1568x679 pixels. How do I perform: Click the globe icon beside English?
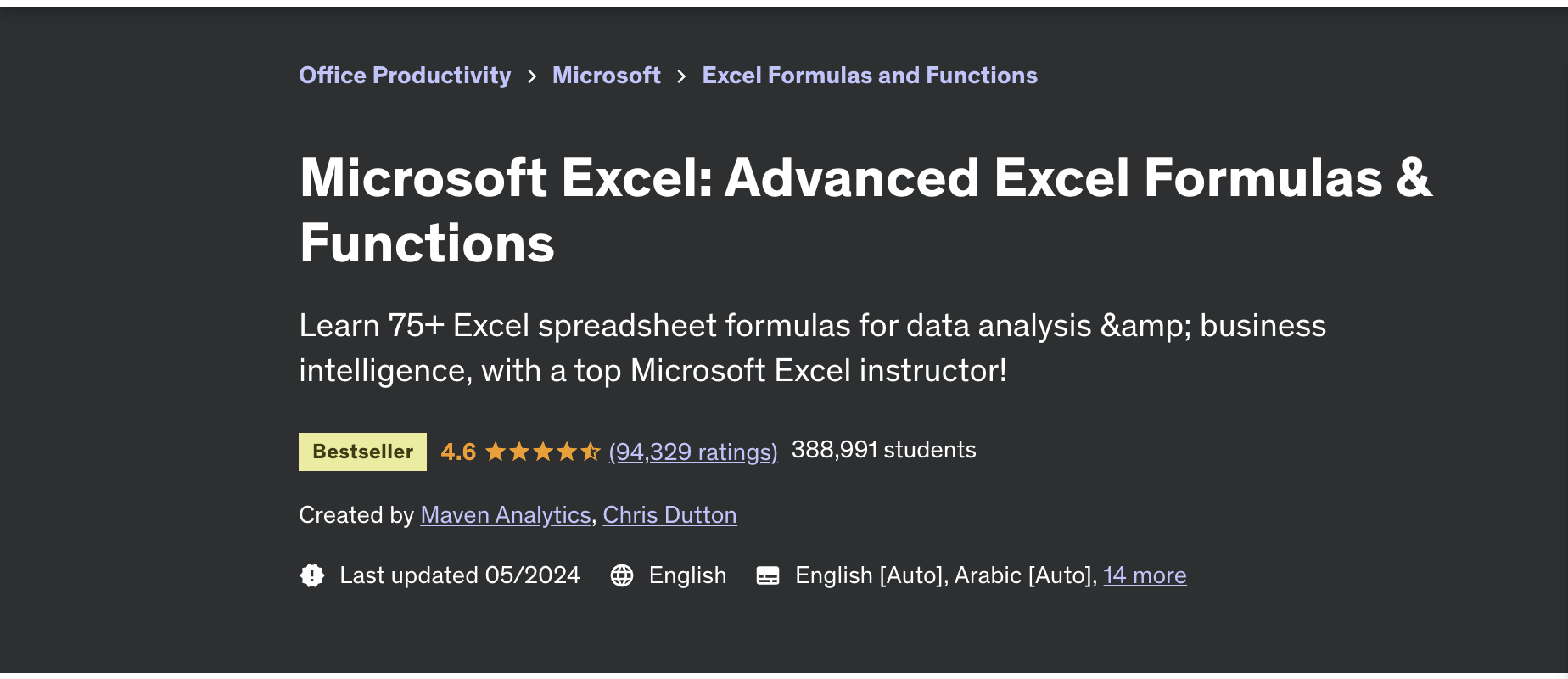point(623,575)
